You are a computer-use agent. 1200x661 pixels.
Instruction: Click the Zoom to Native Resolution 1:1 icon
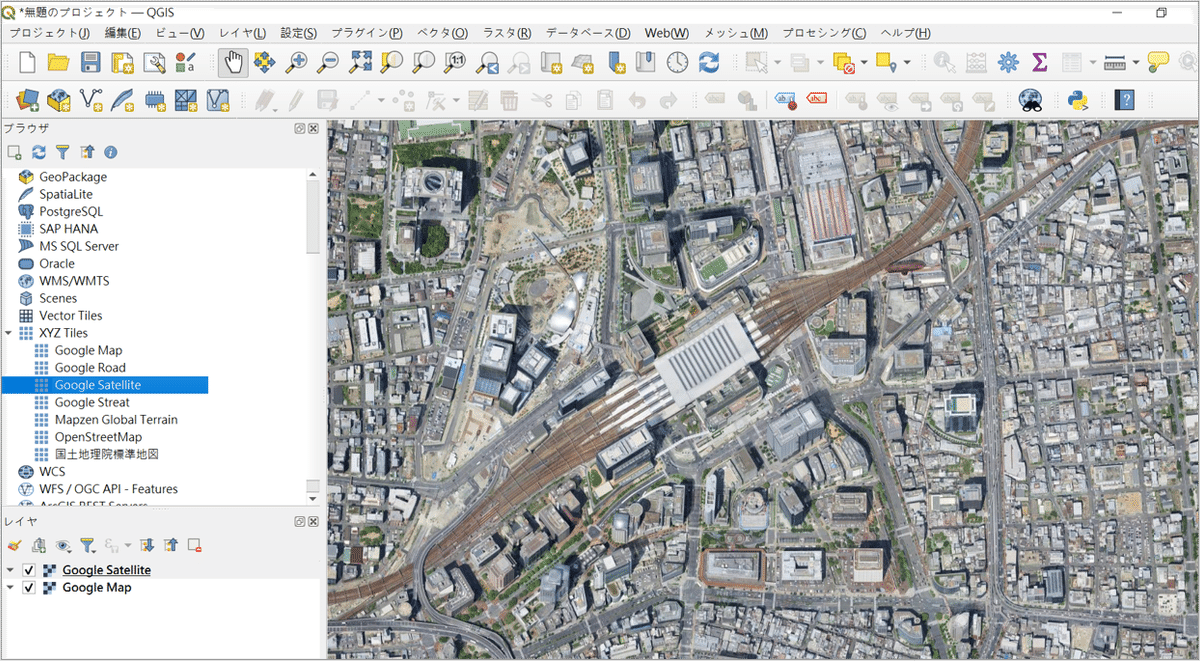pos(456,63)
